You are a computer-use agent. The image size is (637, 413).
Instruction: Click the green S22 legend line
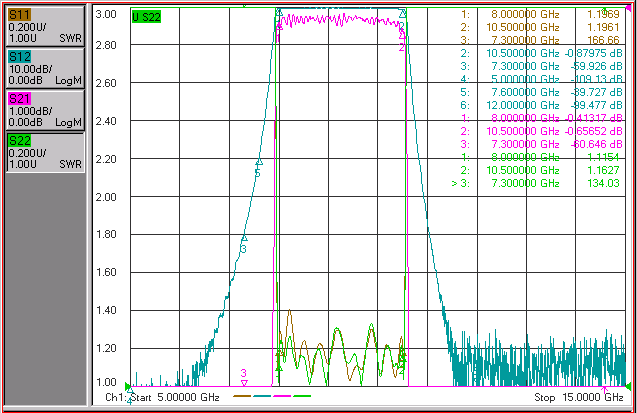click(302, 396)
